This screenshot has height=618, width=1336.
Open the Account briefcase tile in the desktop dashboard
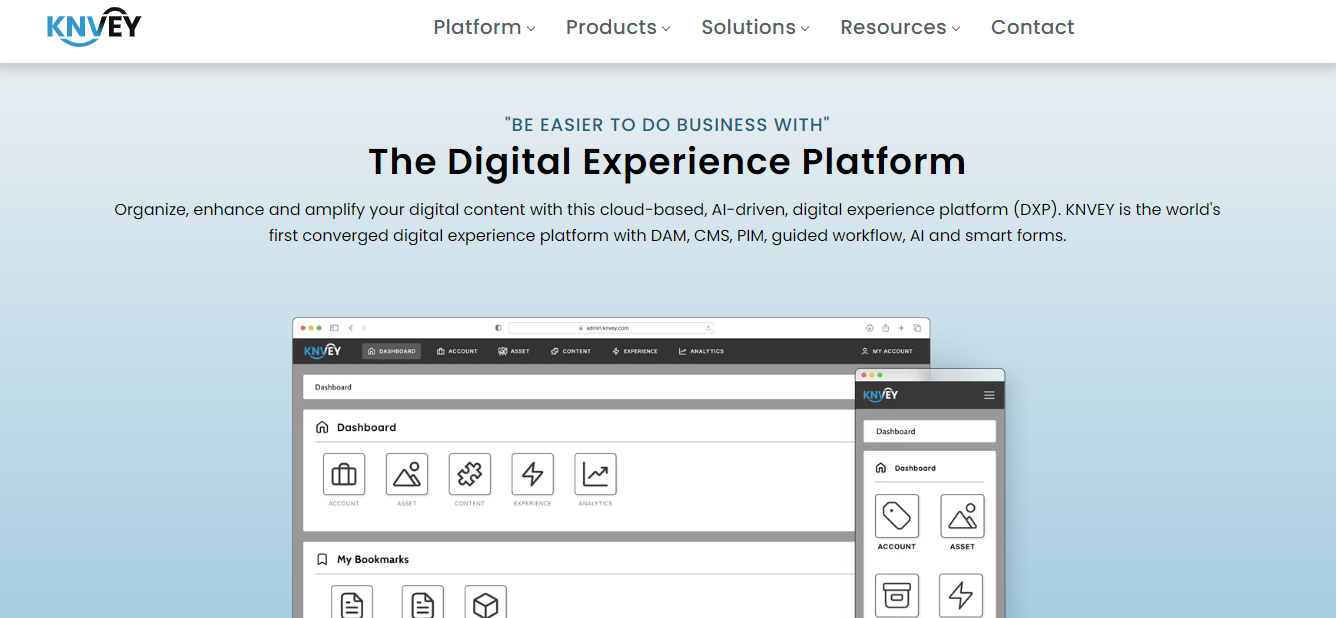(344, 474)
